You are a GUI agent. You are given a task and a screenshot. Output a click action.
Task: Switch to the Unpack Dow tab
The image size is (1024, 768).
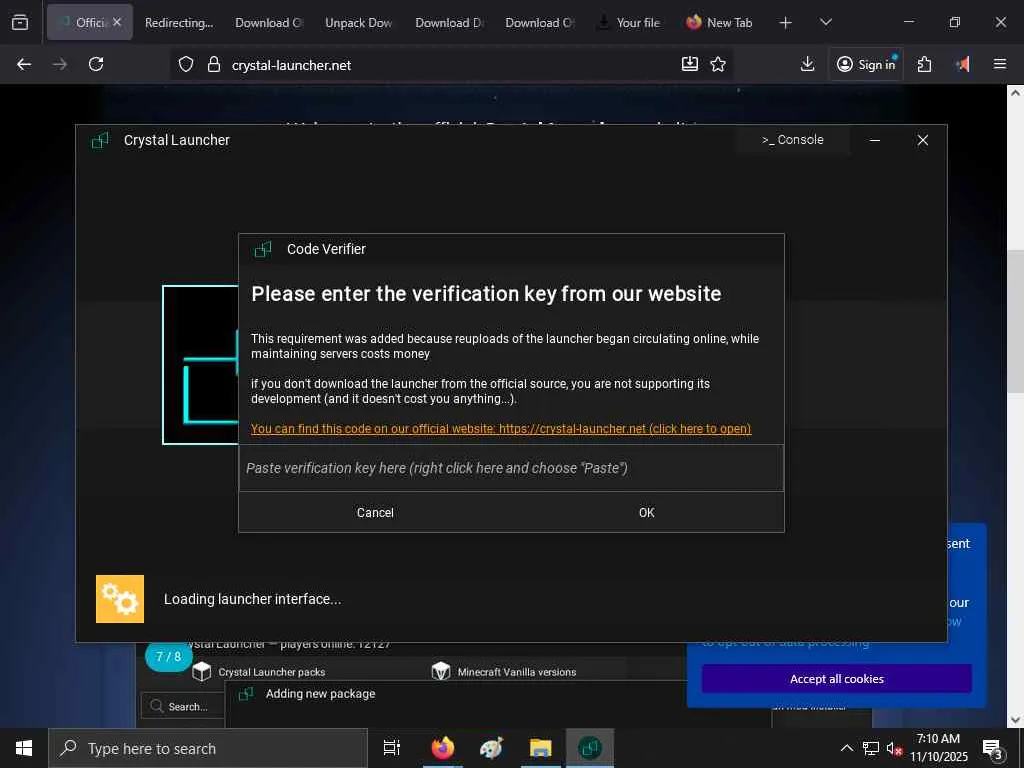point(359,23)
